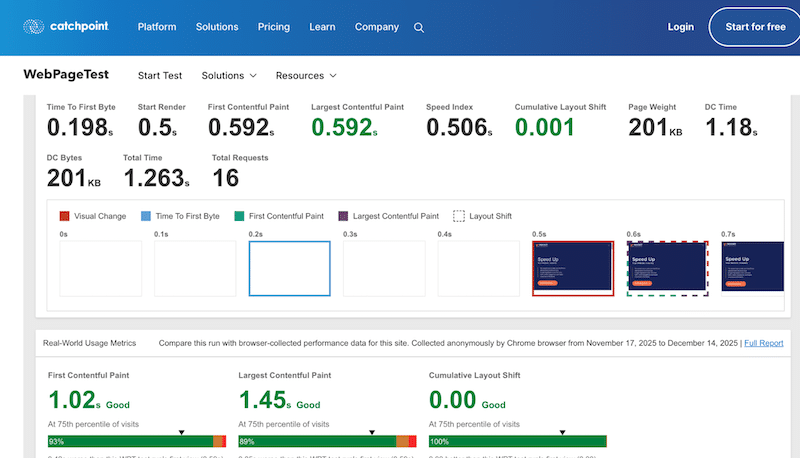Select the 0.5s filmstrip frame thumbnail

[572, 268]
